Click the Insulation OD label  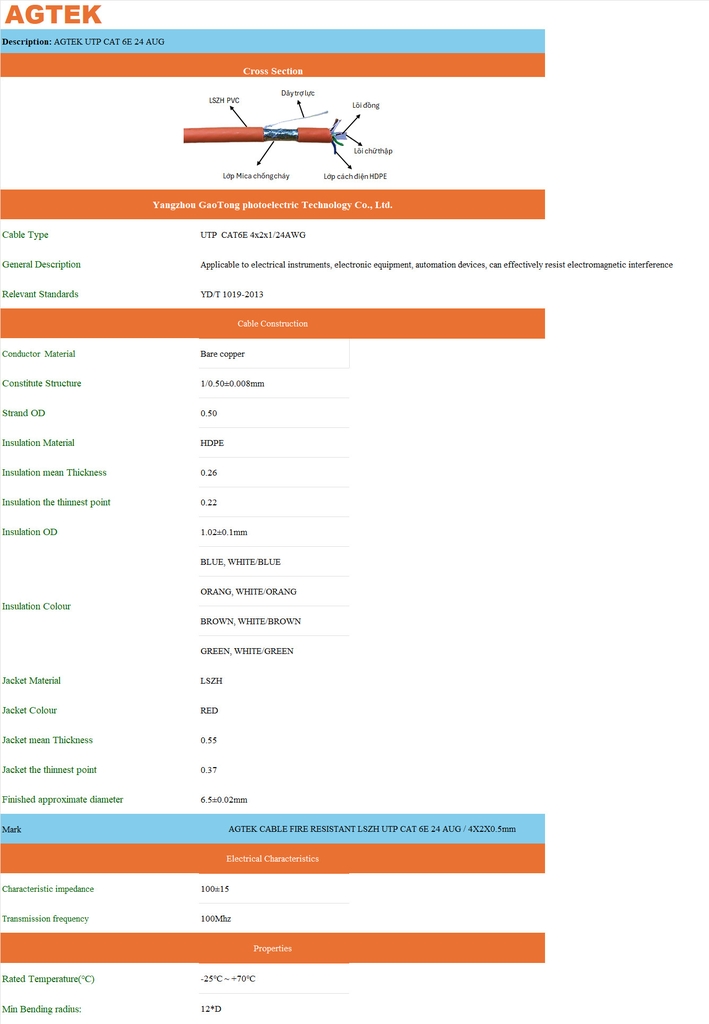29,532
